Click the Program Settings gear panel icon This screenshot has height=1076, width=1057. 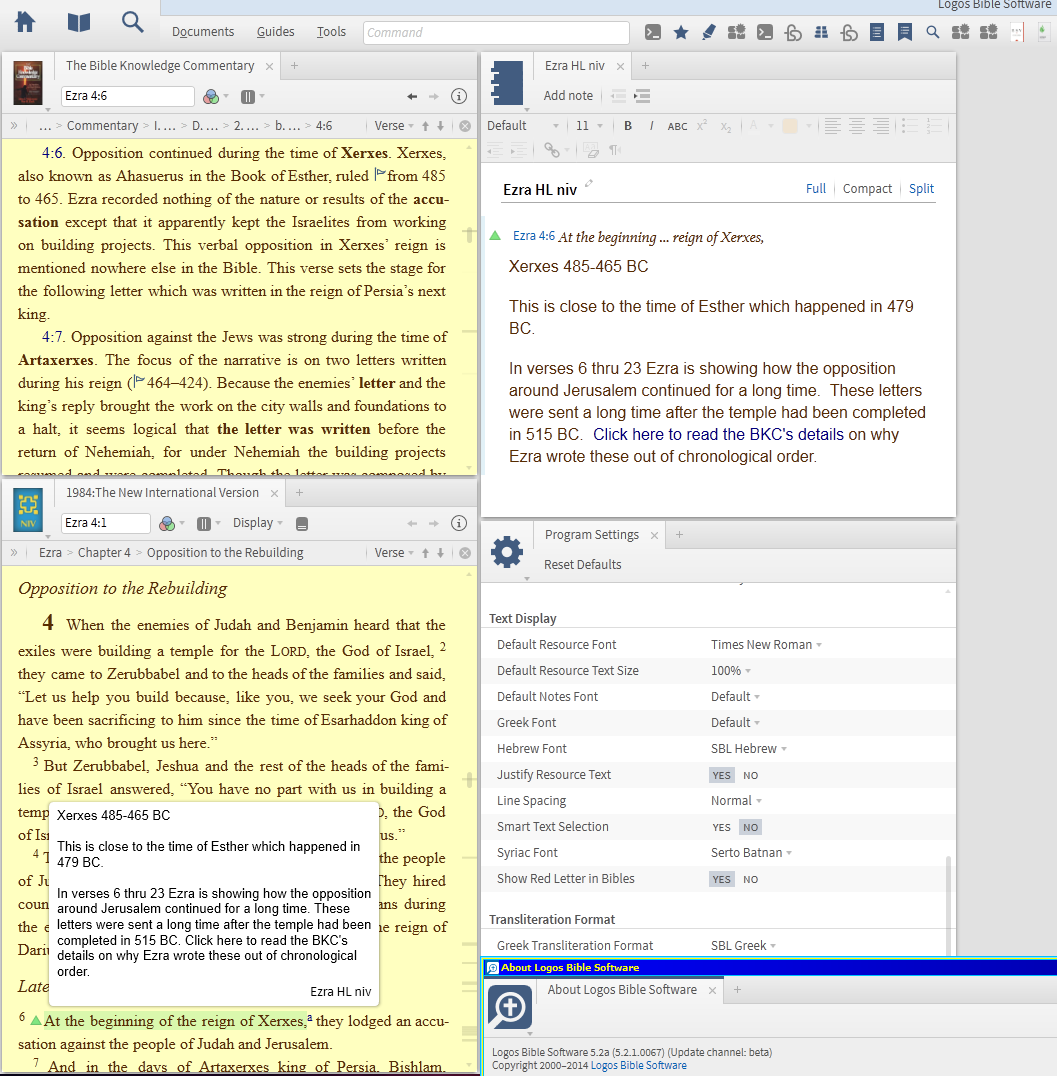pyautogui.click(x=507, y=552)
